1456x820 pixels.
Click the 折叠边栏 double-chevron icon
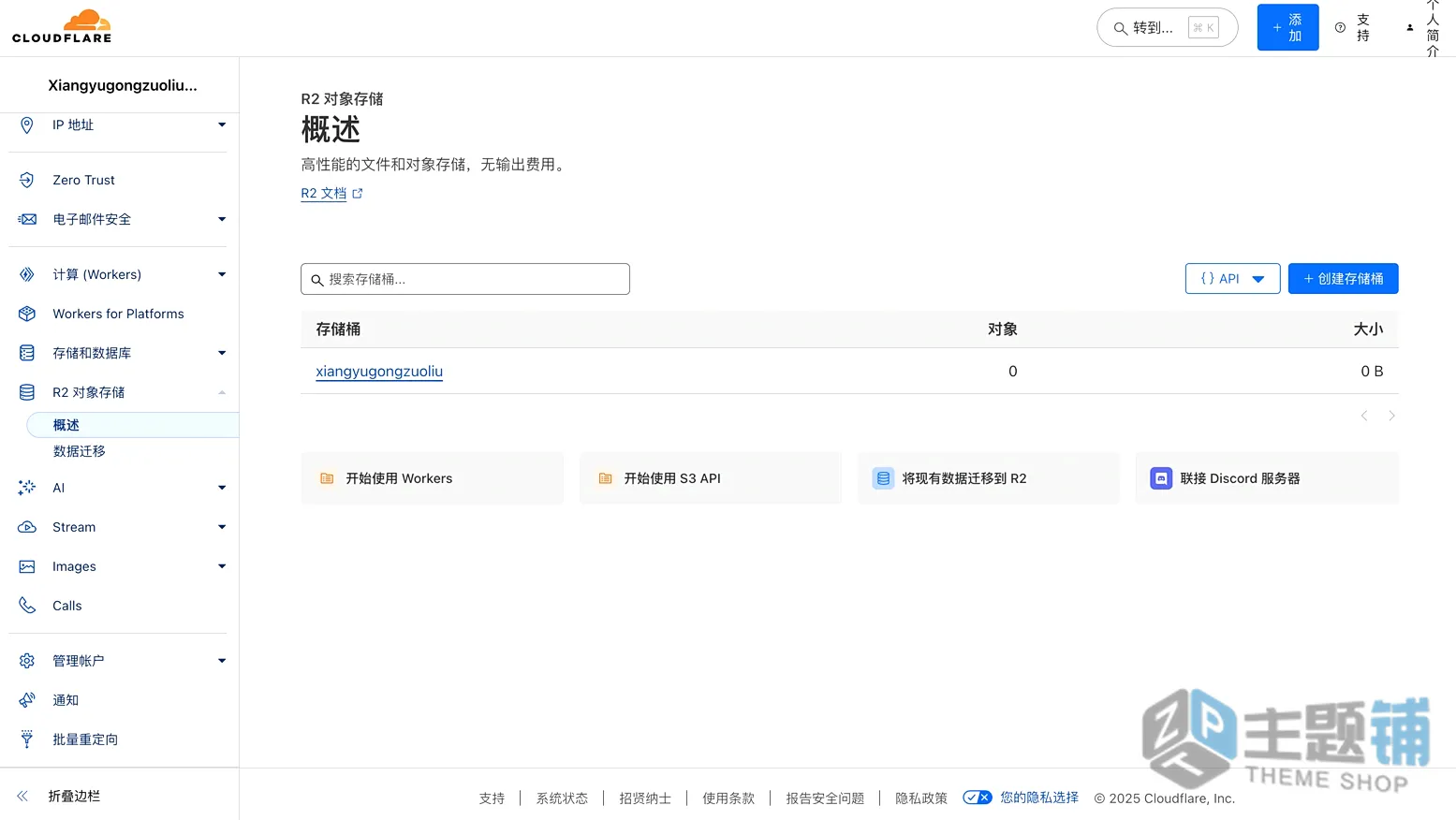[22, 796]
